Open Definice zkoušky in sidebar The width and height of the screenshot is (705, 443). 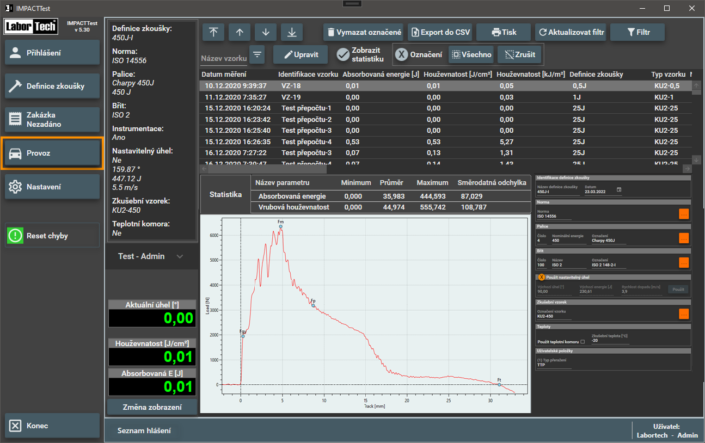(52, 86)
